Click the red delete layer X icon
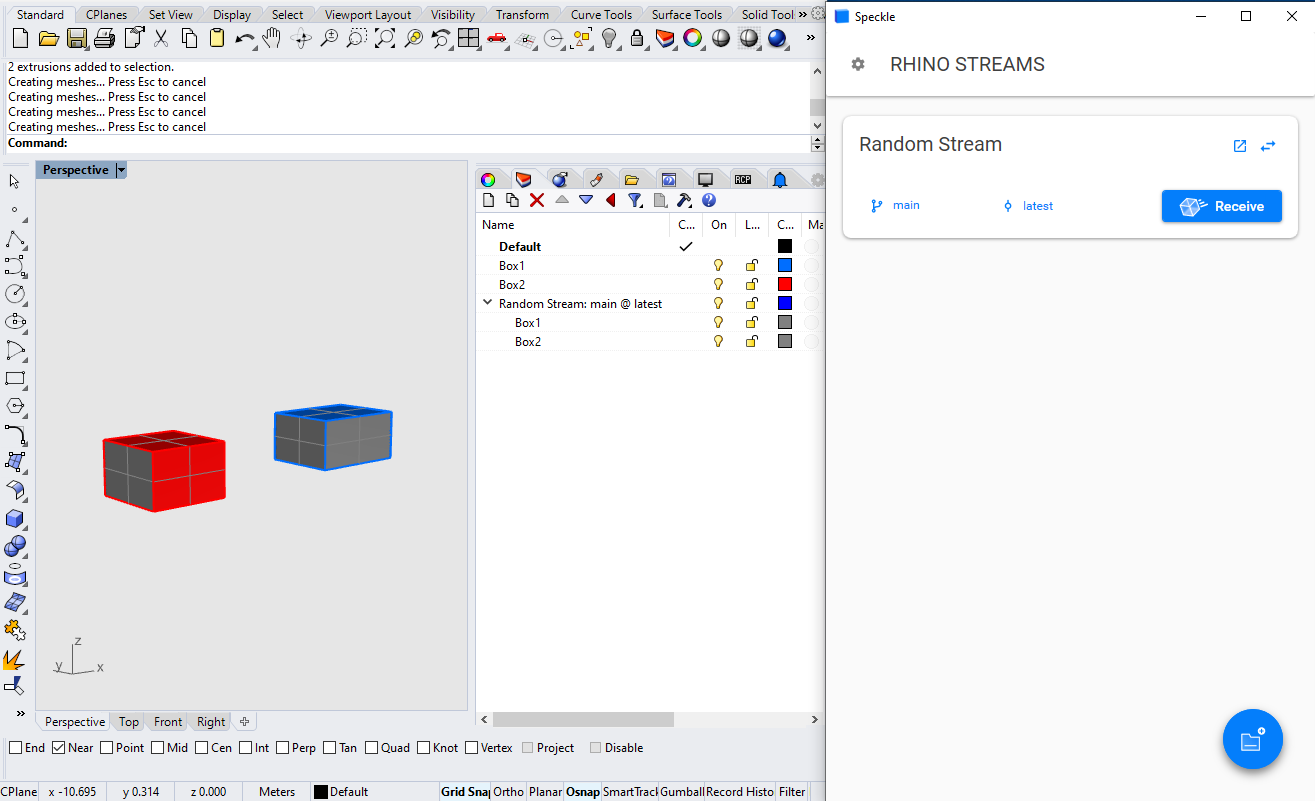 click(537, 200)
